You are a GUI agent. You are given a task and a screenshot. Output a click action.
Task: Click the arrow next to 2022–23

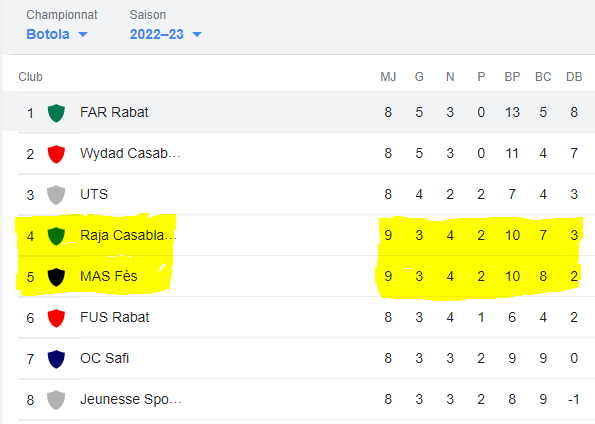point(197,35)
